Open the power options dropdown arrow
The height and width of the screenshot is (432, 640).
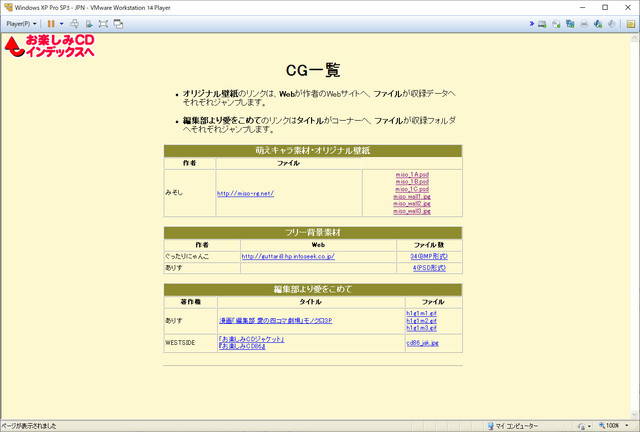tap(62, 24)
